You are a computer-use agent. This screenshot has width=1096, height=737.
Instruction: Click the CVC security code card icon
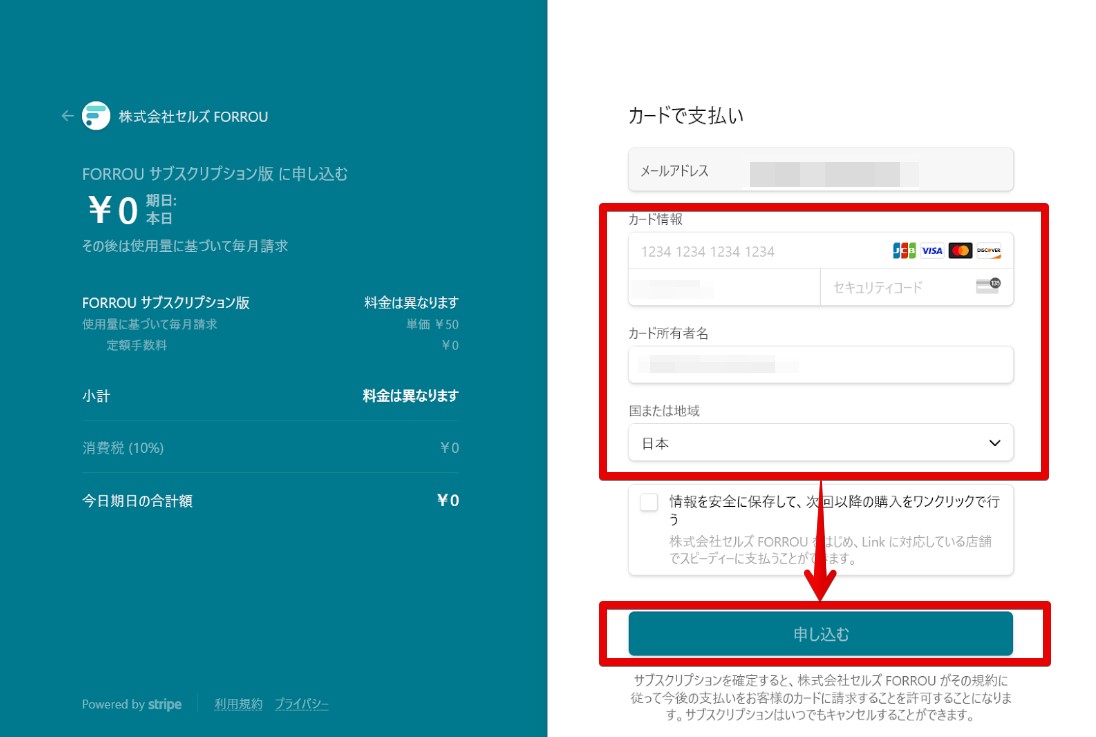point(988,285)
